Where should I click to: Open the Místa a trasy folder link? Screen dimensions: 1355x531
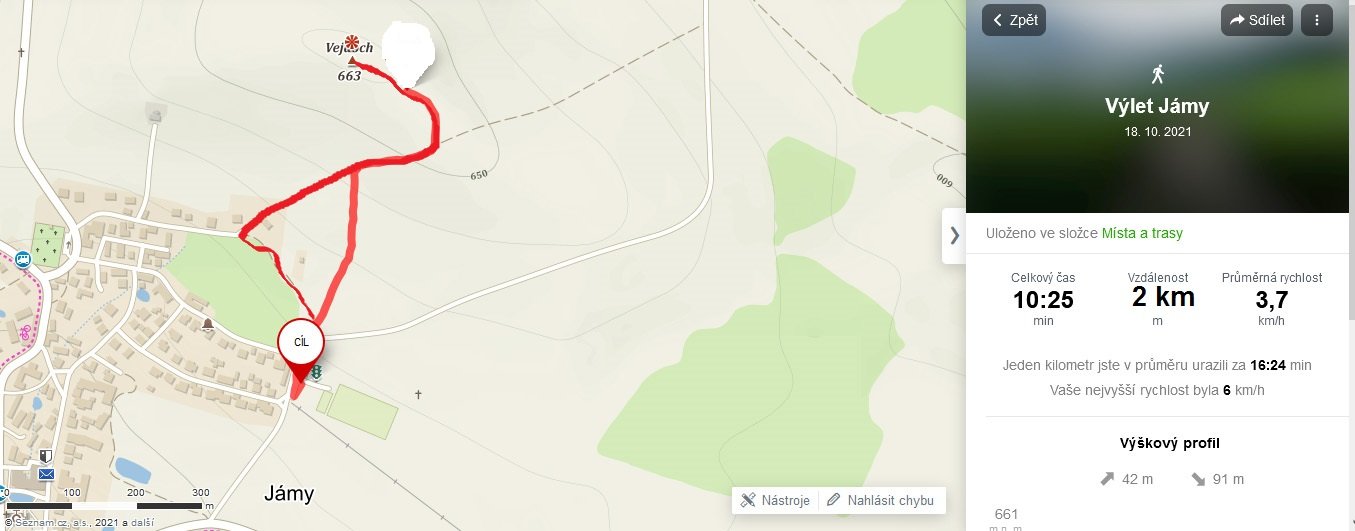1142,233
